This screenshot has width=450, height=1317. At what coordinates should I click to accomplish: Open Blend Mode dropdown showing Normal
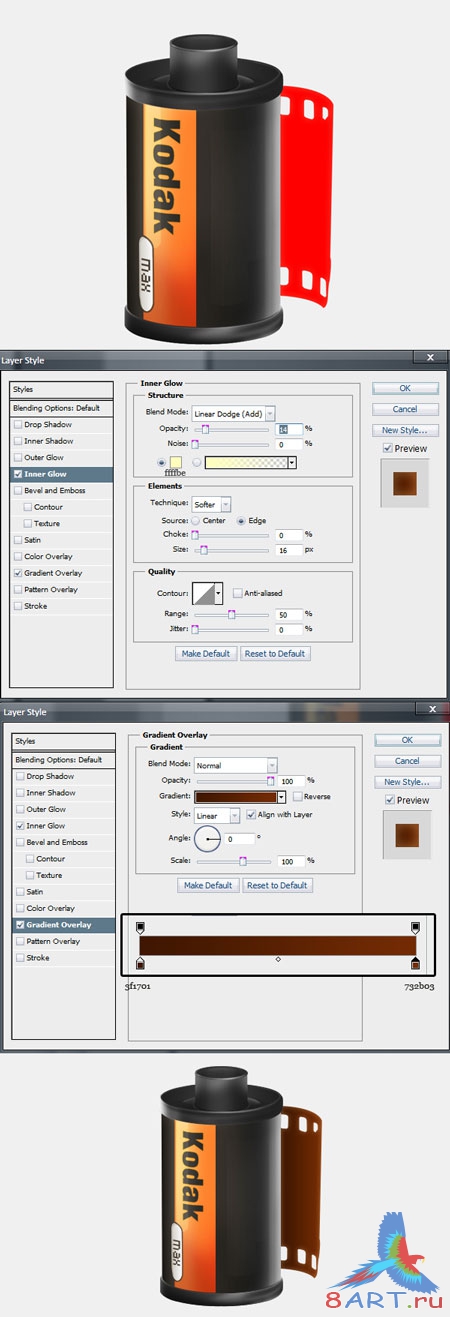(236, 765)
